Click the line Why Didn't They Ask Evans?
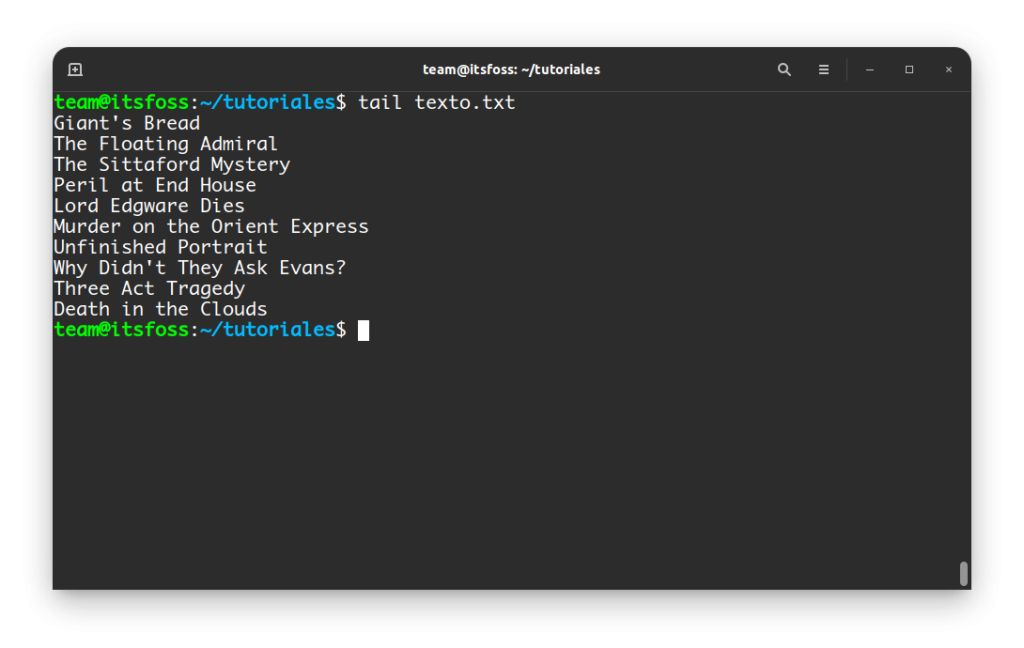The width and height of the screenshot is (1024, 648). pyautogui.click(x=199, y=267)
